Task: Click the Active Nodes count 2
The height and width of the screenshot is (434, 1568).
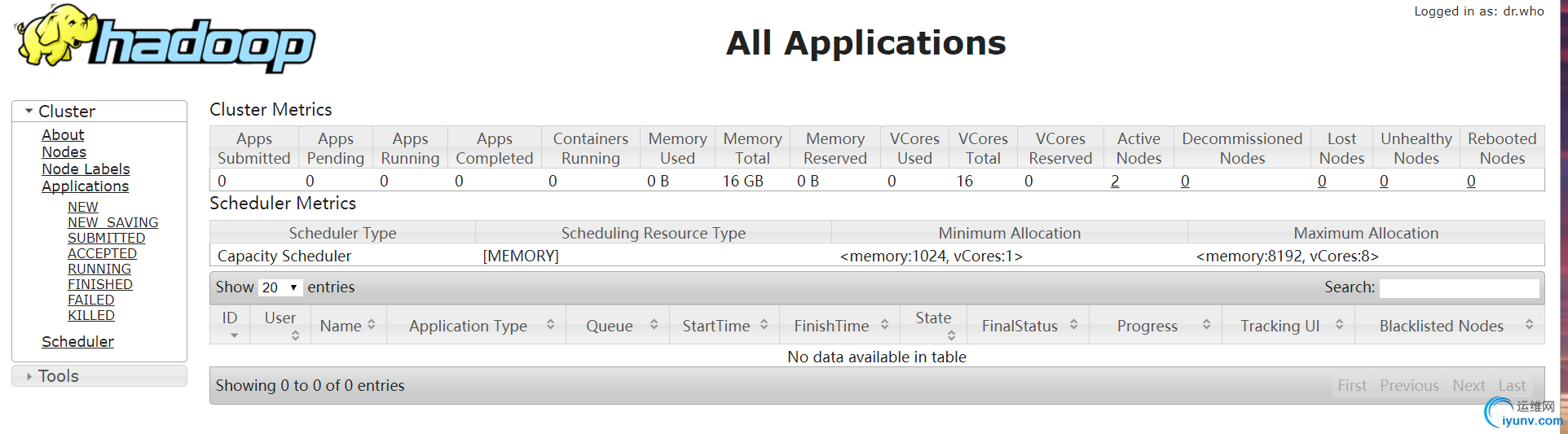Action: click(1115, 181)
